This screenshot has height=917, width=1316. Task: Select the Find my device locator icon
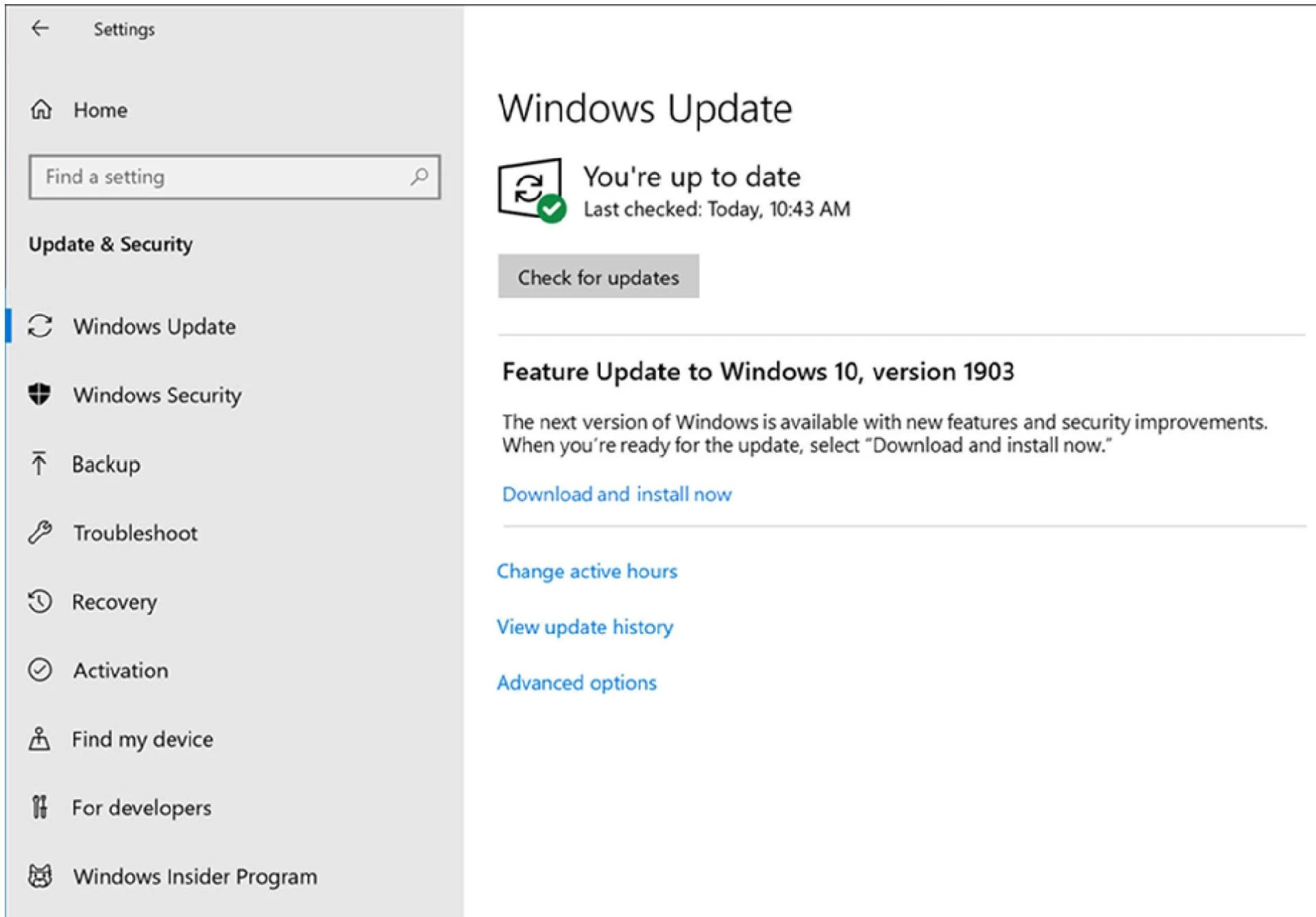[x=40, y=739]
